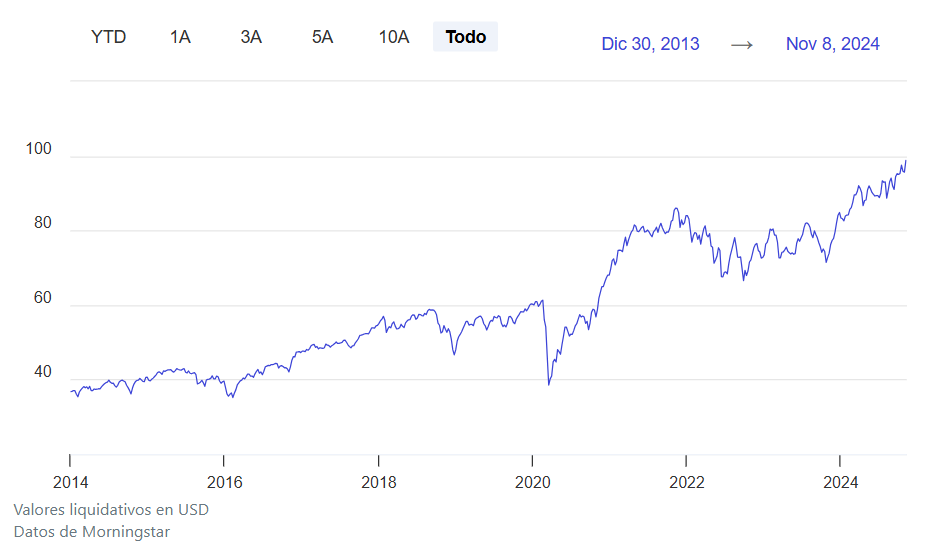943x550 pixels.
Task: Click the 2014 x-axis label
Action: (x=70, y=483)
